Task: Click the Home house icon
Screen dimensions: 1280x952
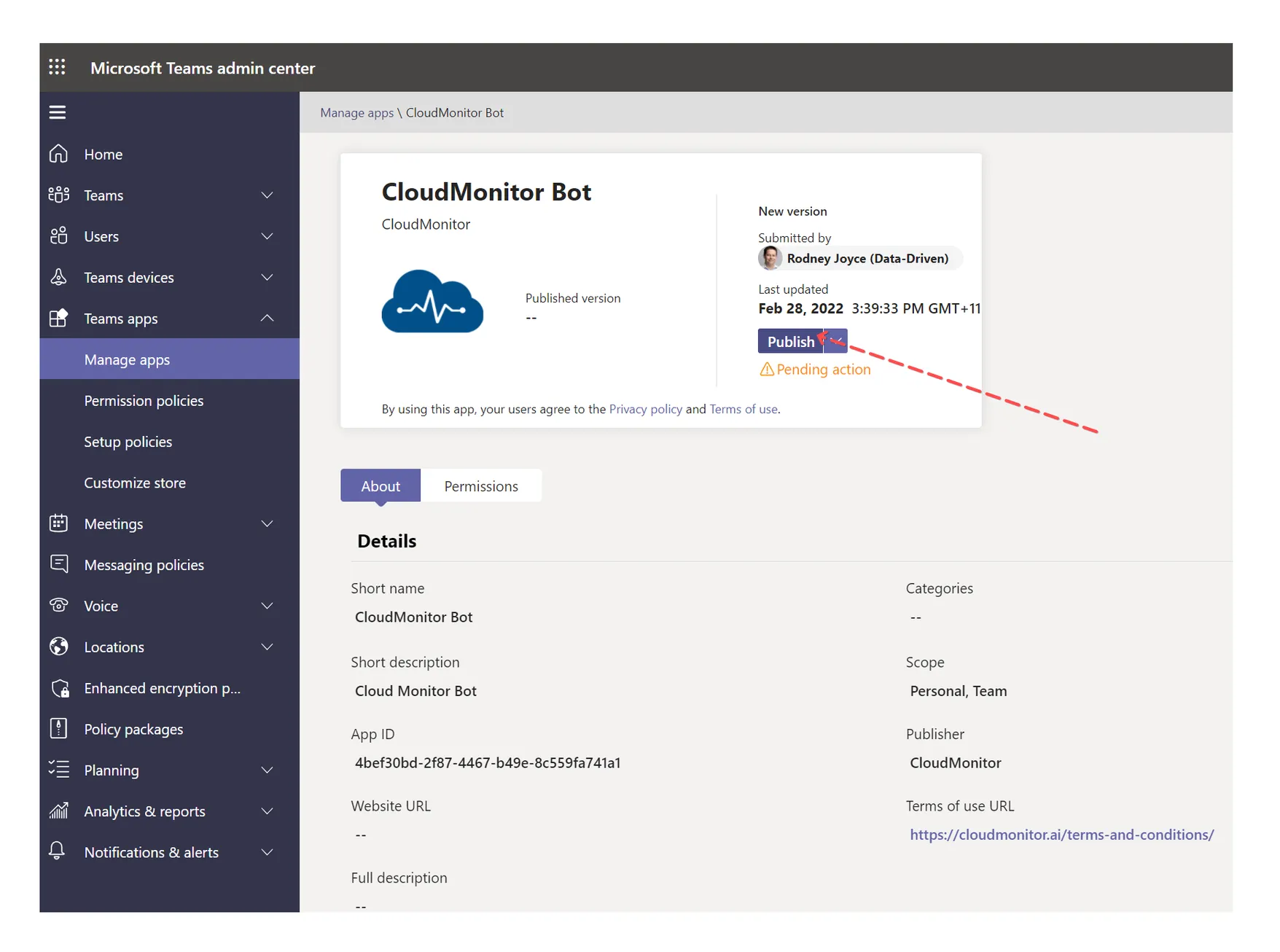Action: 58,154
